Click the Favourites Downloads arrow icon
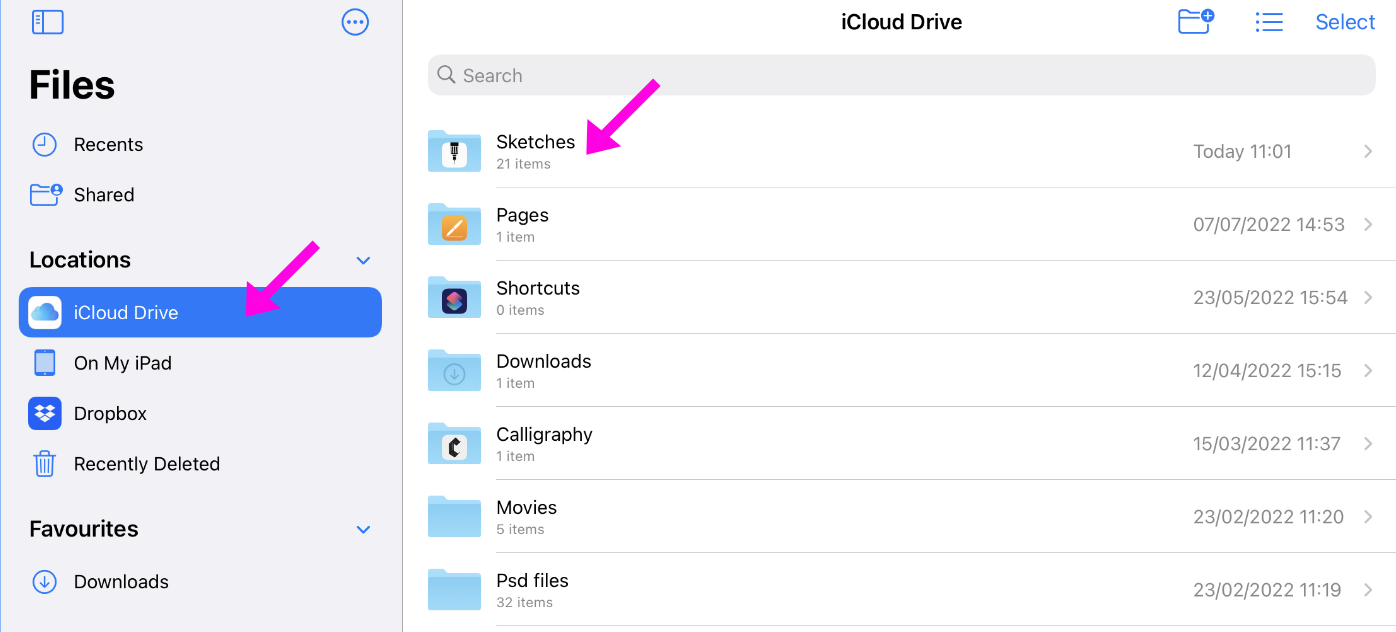Viewport: 1396px width, 632px height. tap(44, 581)
